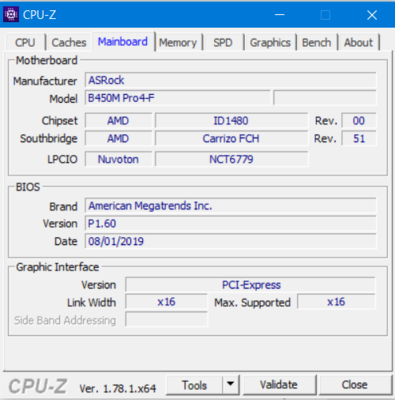Close the window with the title bar X
Screen dimensions: 395x400
click(372, 15)
